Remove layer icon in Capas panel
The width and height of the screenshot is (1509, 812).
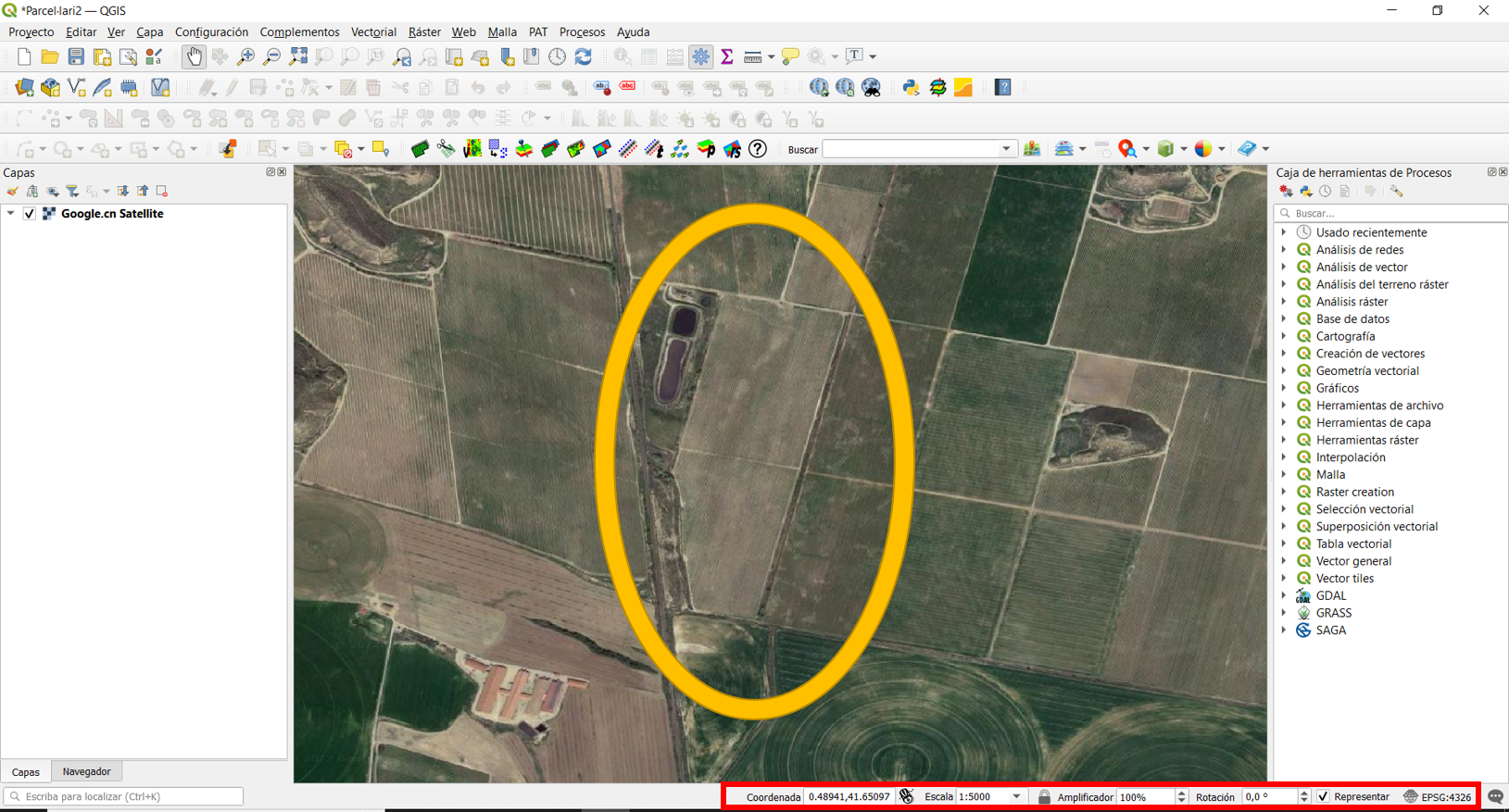[162, 192]
